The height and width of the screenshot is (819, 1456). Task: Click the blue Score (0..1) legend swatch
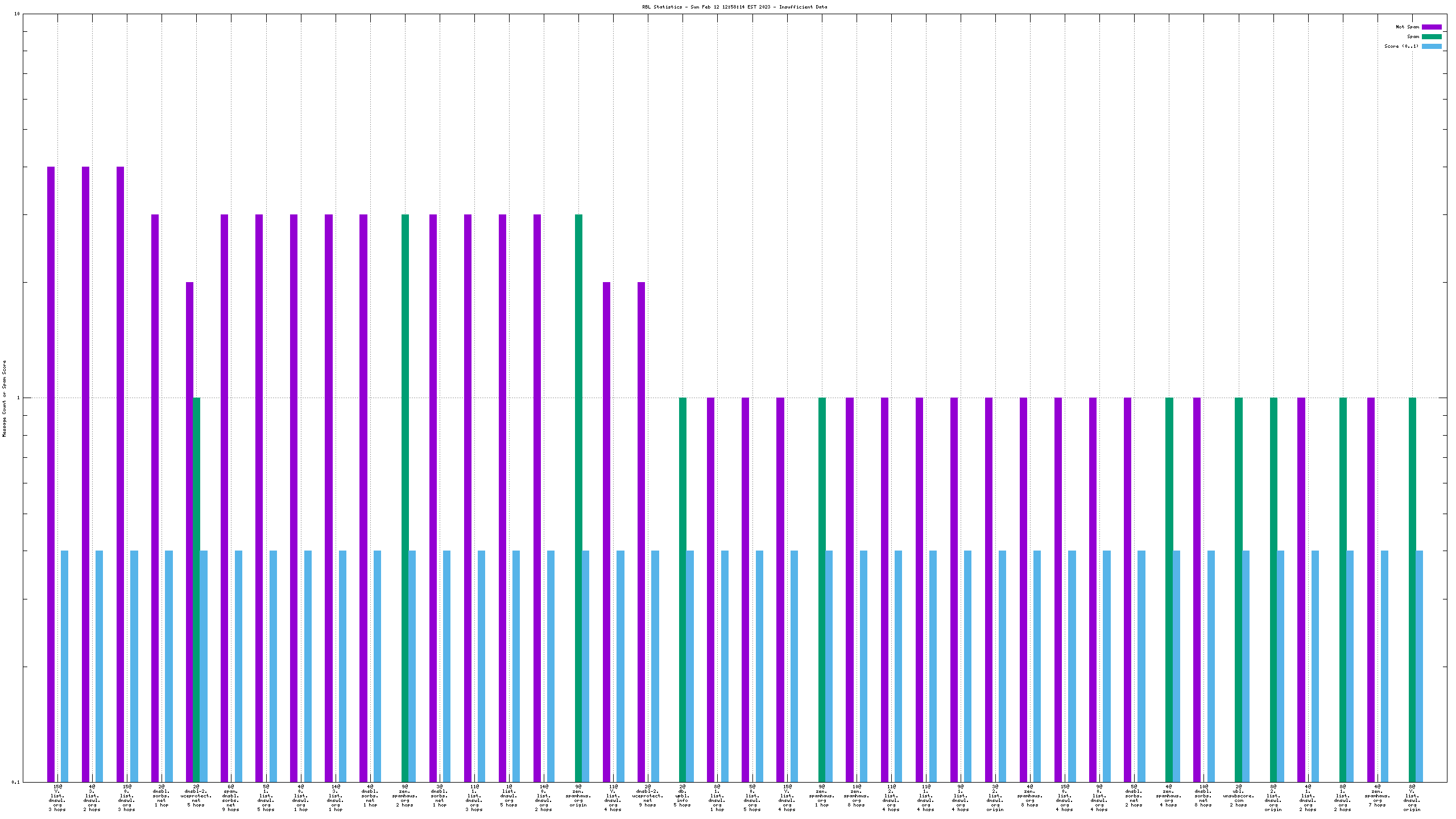1432,46
